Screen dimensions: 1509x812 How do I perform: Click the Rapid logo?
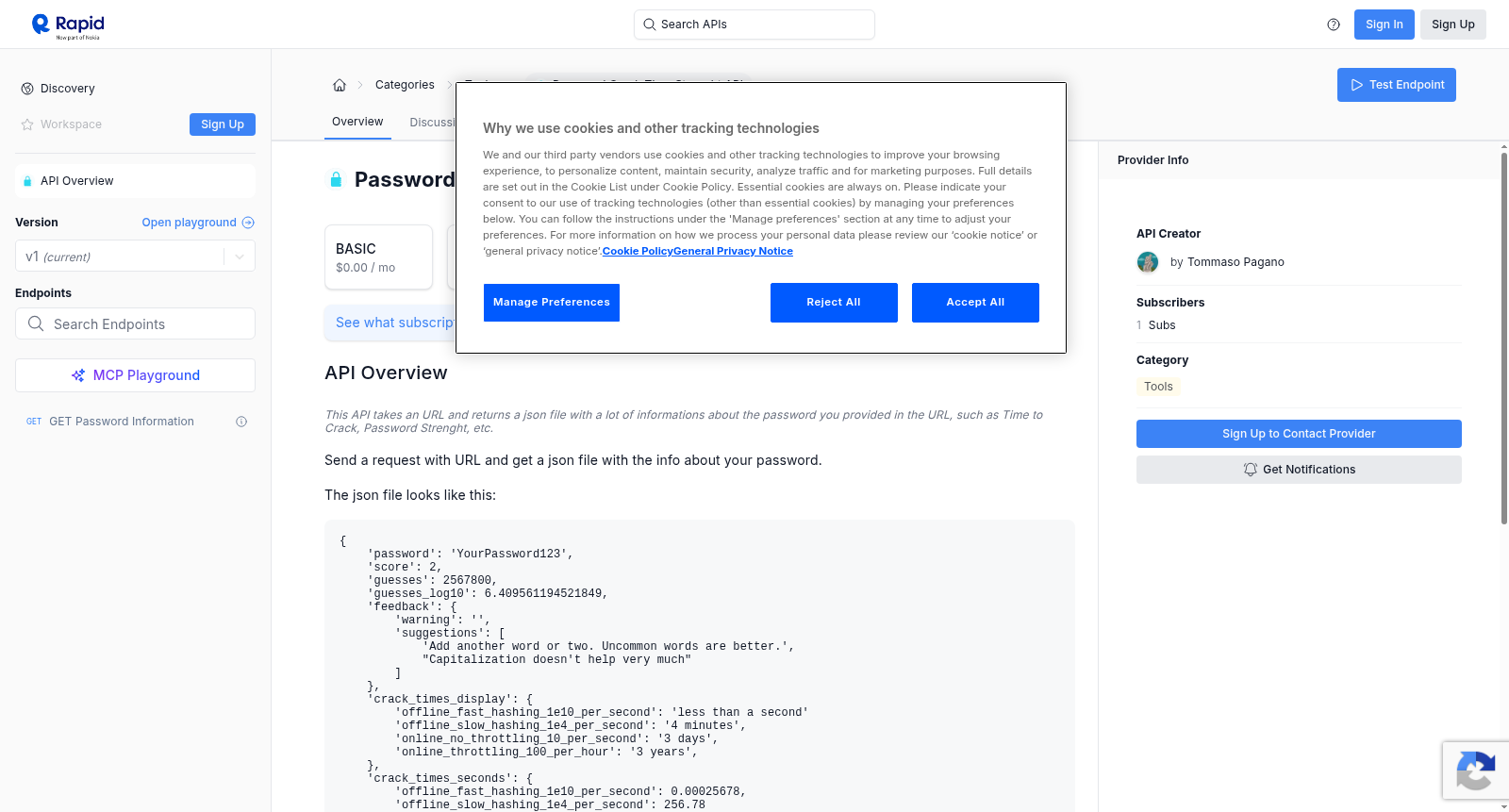(x=68, y=25)
